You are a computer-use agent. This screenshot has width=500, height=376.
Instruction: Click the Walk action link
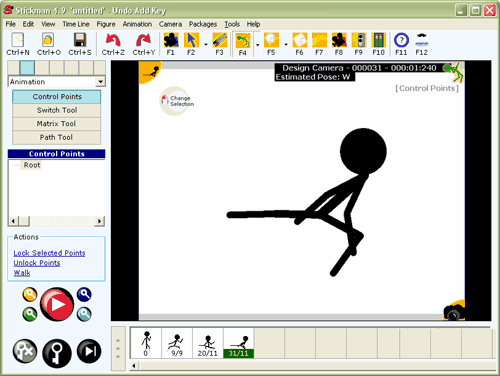click(x=22, y=273)
